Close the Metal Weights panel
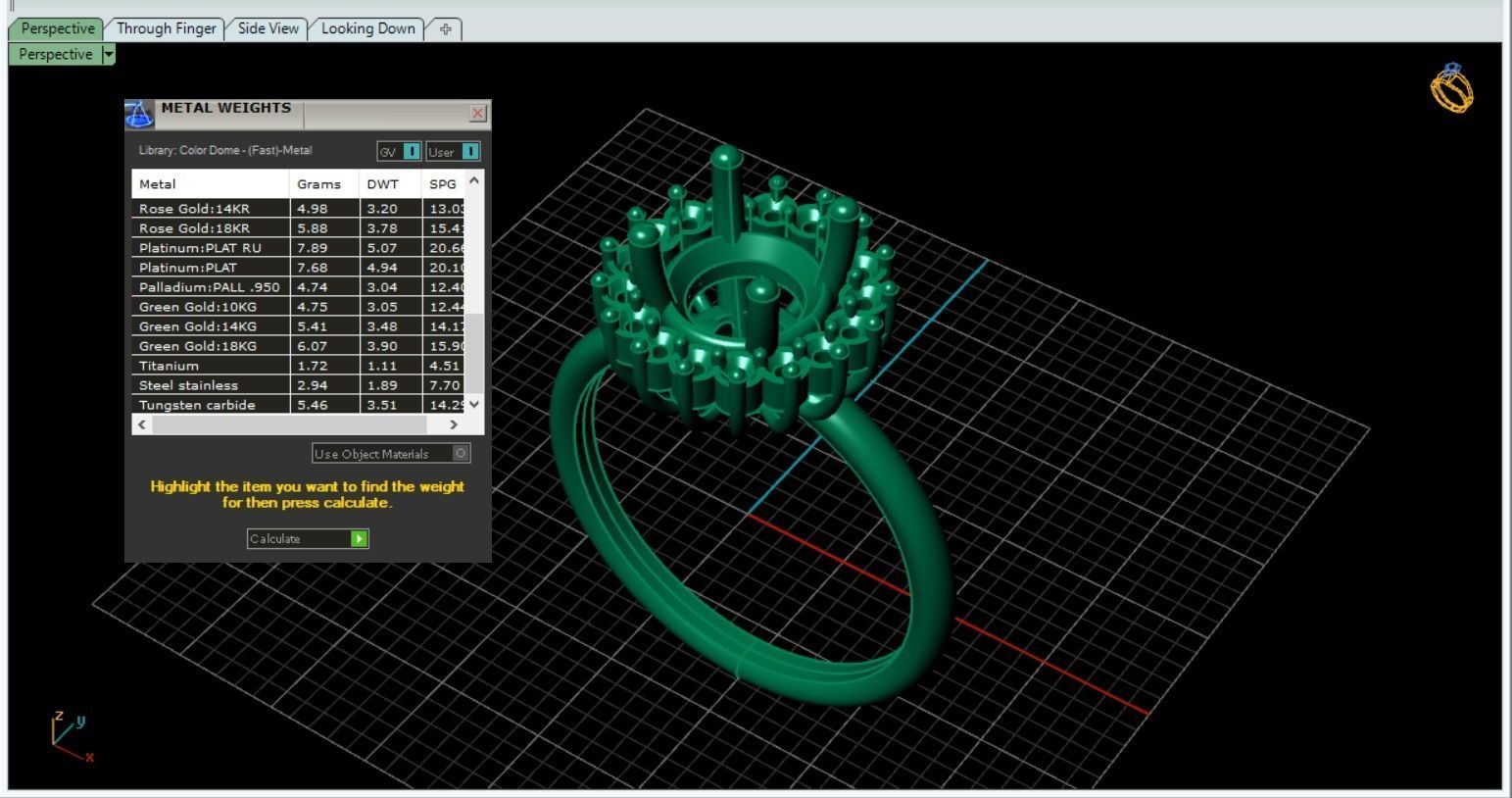This screenshot has height=798, width=1512. point(478,114)
